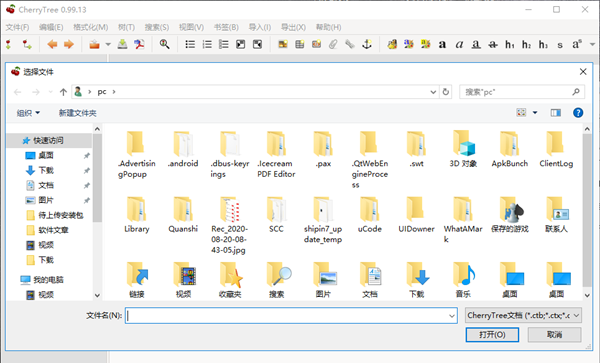Close the 选择文件 dialog
The image size is (600, 363).
[x=583, y=72]
